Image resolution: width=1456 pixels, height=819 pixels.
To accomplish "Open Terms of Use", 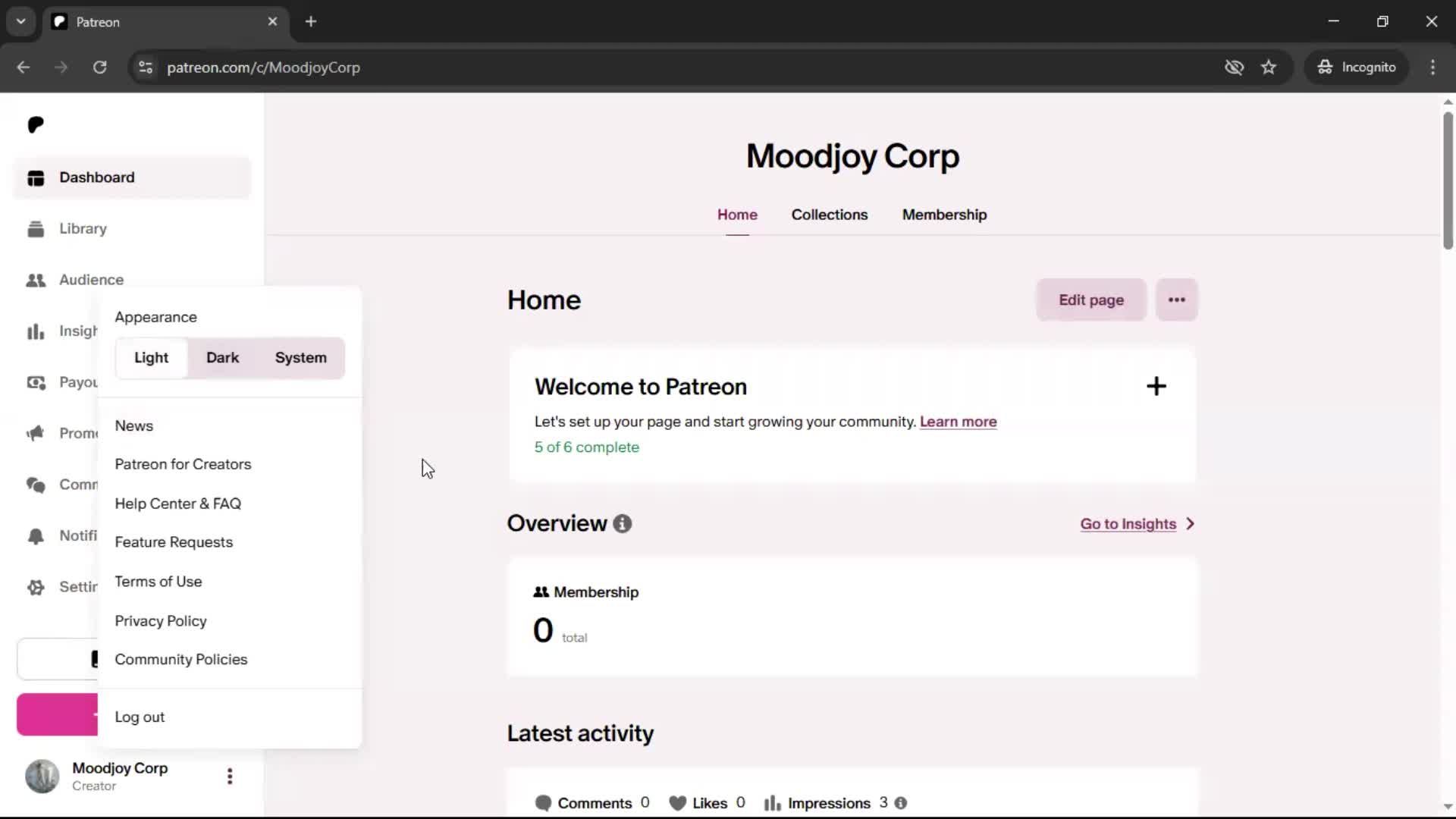I will tap(158, 582).
